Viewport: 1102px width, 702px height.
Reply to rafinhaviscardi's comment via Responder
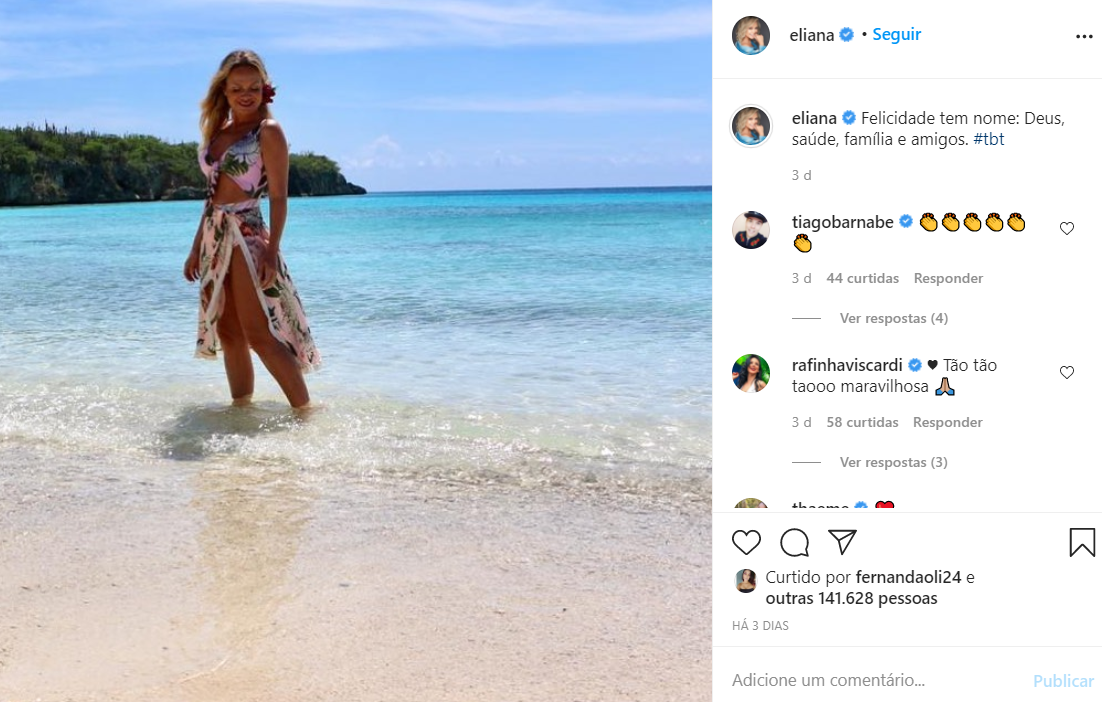pyautogui.click(x=947, y=422)
